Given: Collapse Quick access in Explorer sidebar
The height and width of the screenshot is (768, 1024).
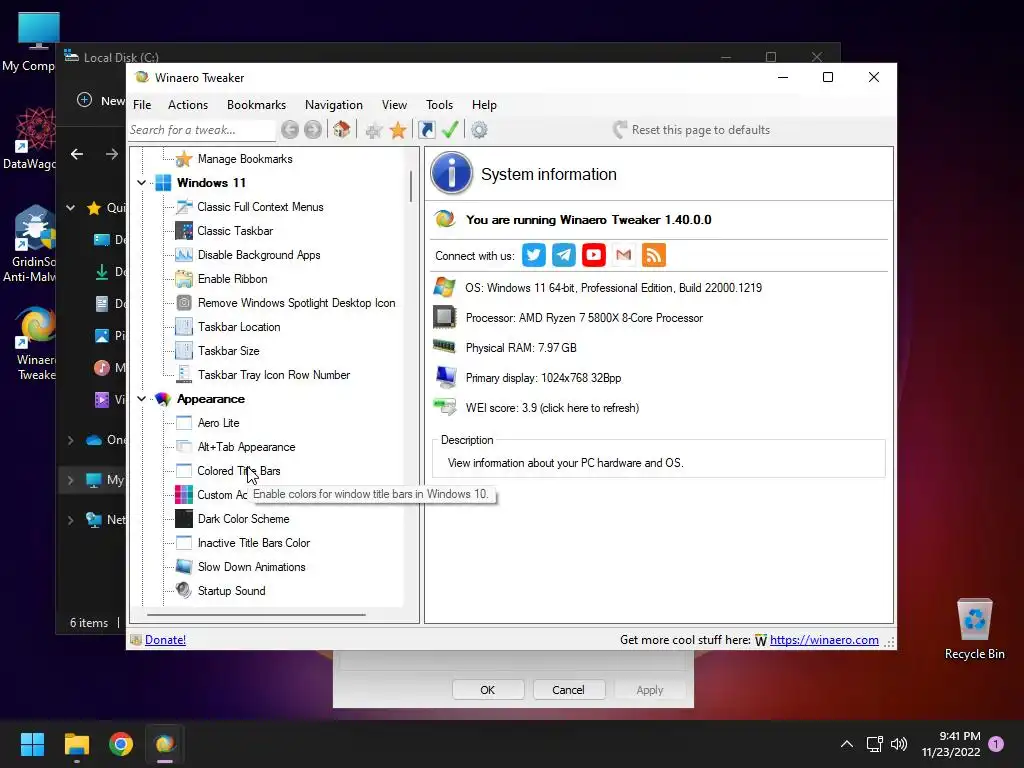Looking at the screenshot, I should tap(71, 208).
